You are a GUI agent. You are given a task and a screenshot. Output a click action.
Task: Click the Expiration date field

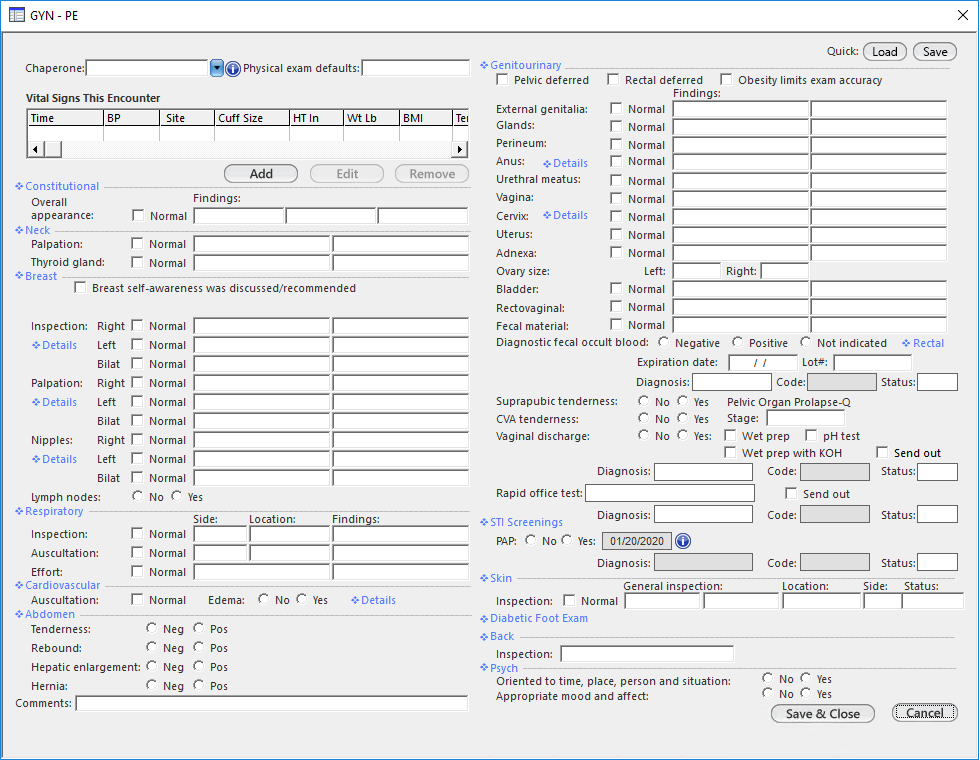click(763, 362)
